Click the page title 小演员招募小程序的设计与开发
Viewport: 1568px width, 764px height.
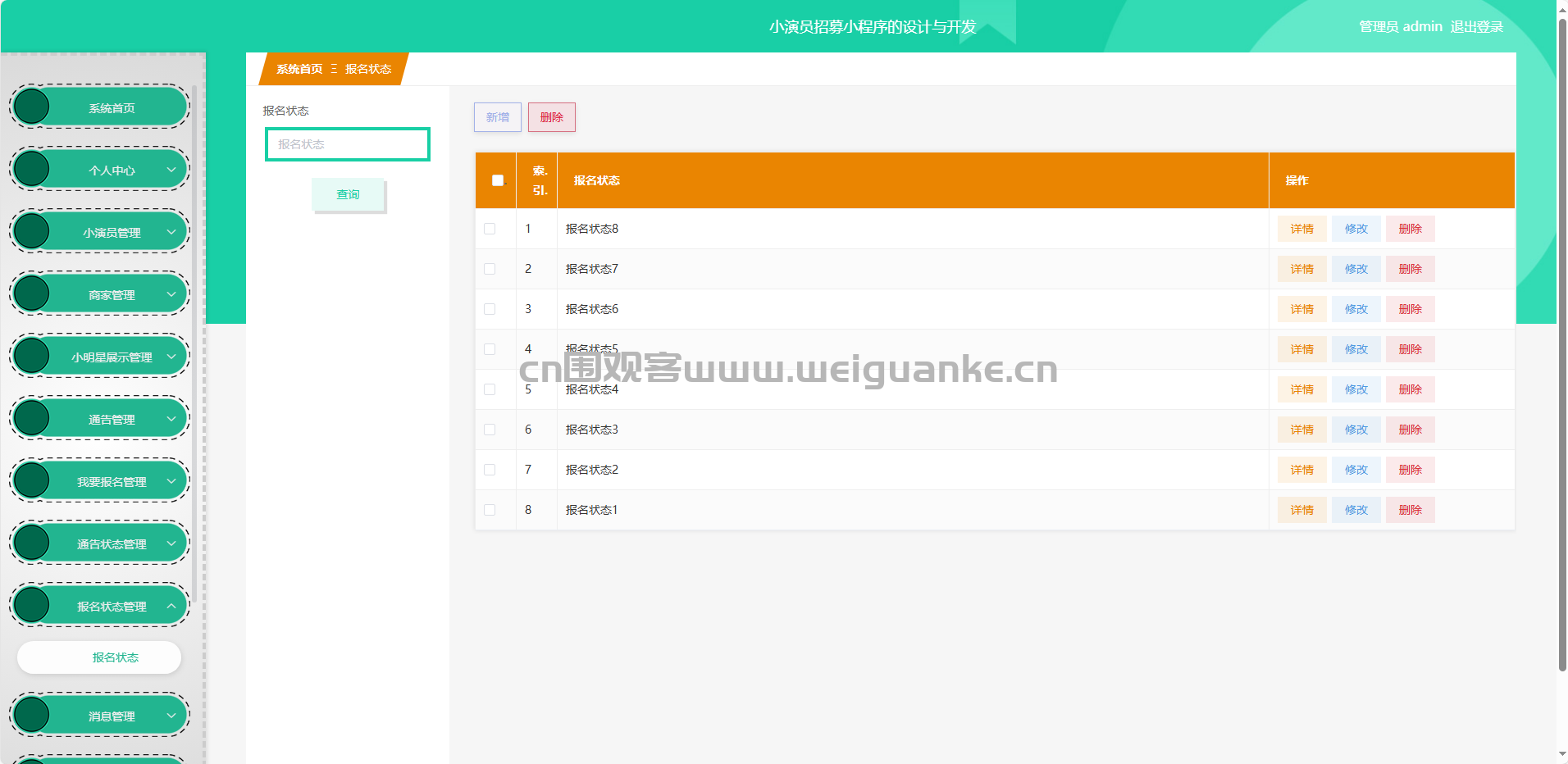pyautogui.click(x=873, y=27)
